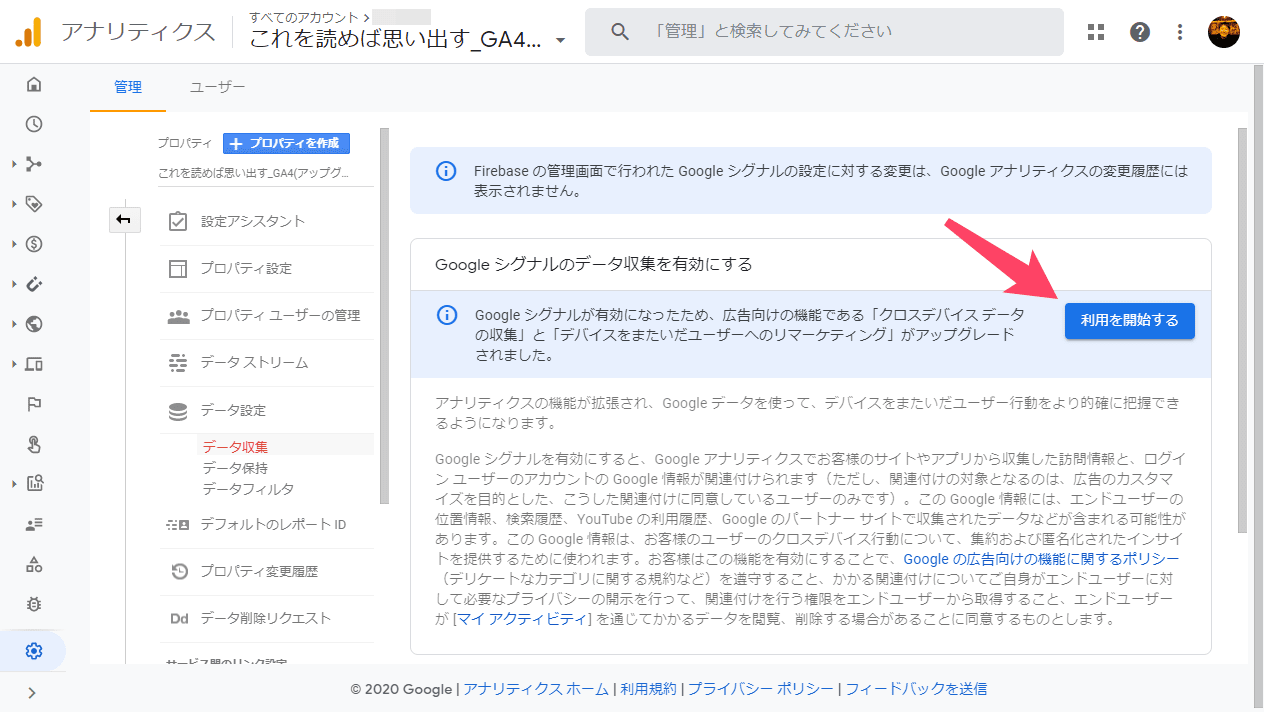Expand the monetization section arrow in sidebar
The width and height of the screenshot is (1264, 712).
[x=14, y=244]
